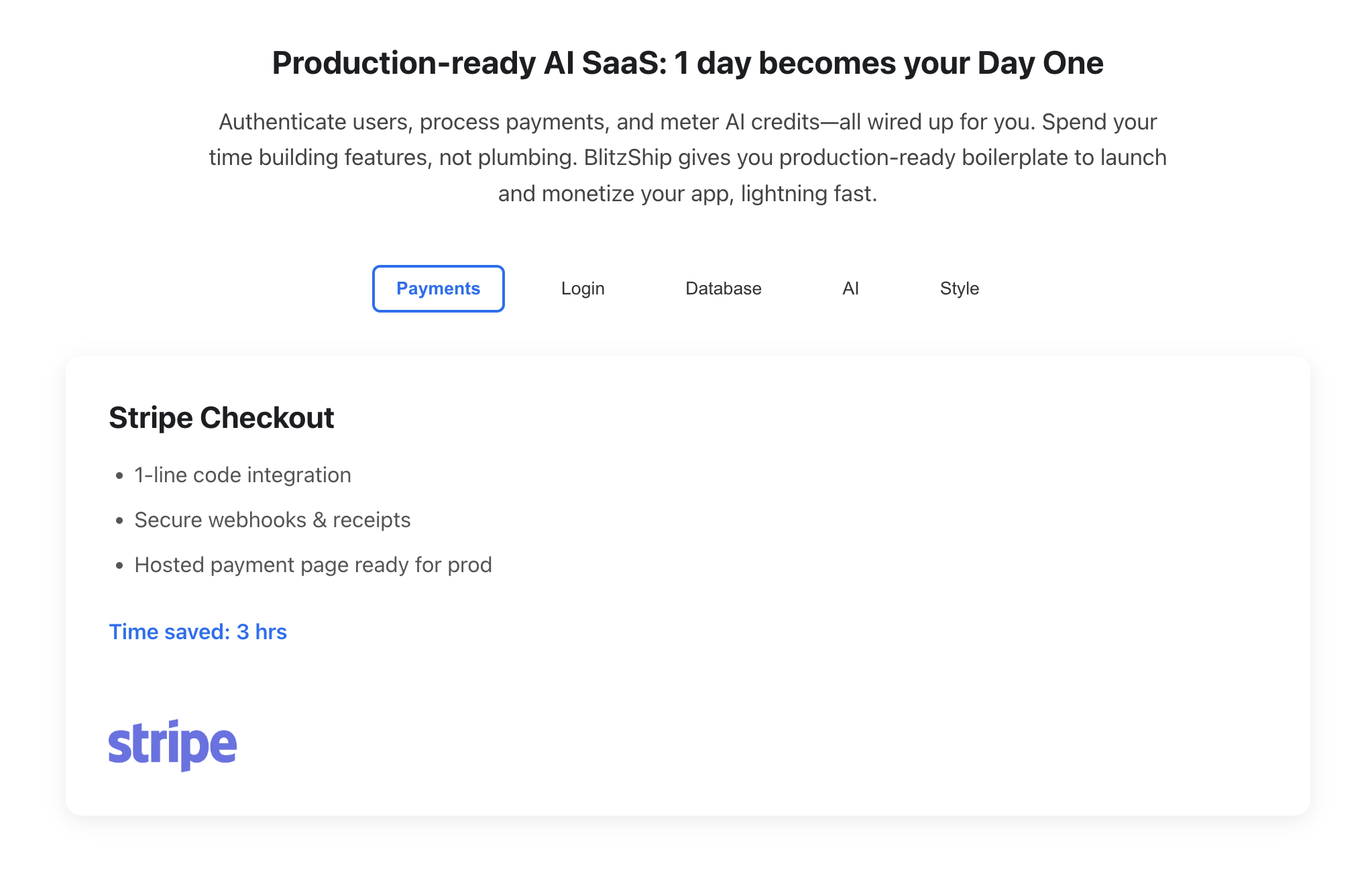
Task: Click 'Hosted payment page ready for prod' item
Action: (x=313, y=565)
